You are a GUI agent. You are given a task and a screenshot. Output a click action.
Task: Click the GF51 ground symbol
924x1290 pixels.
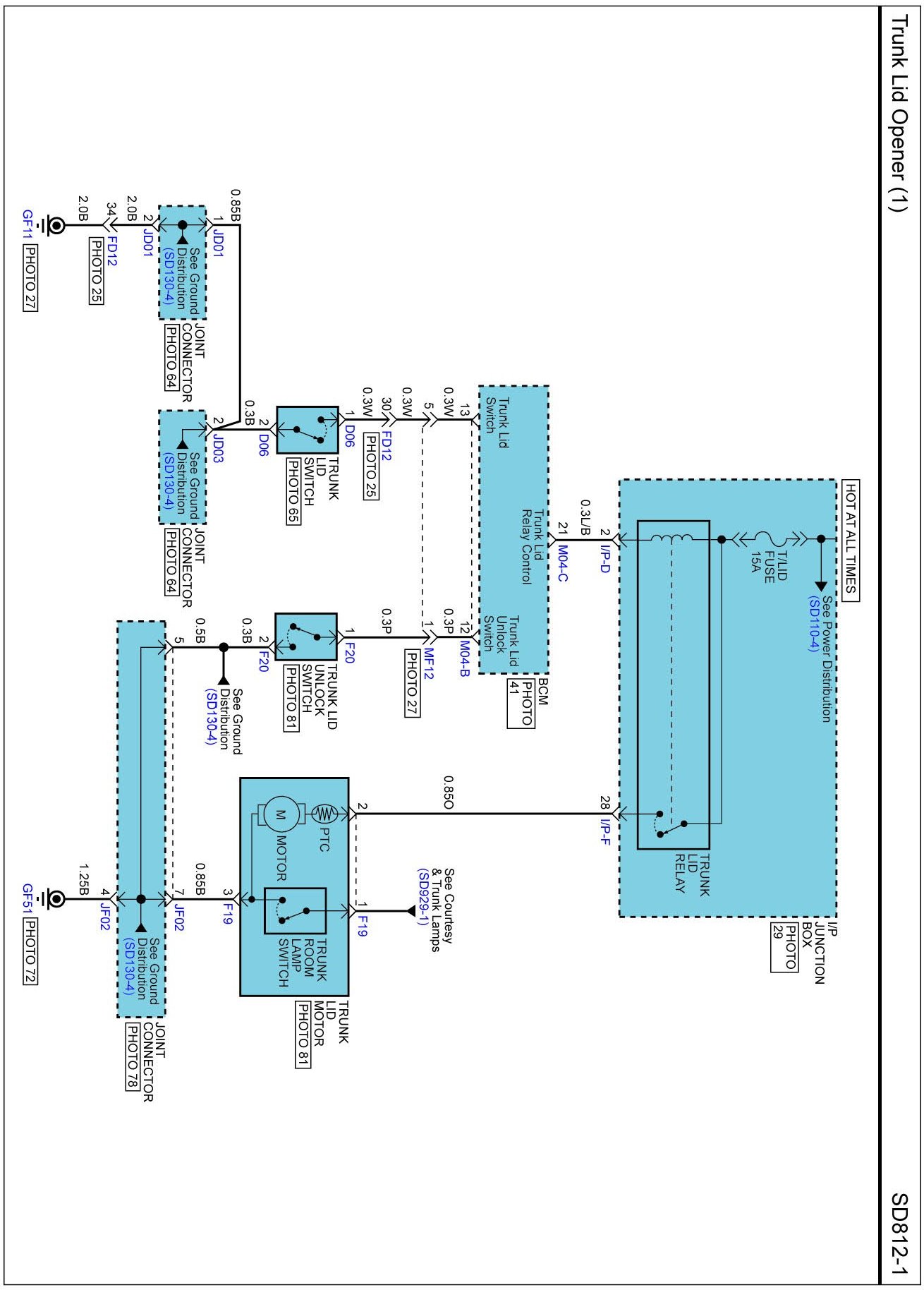(x=54, y=898)
